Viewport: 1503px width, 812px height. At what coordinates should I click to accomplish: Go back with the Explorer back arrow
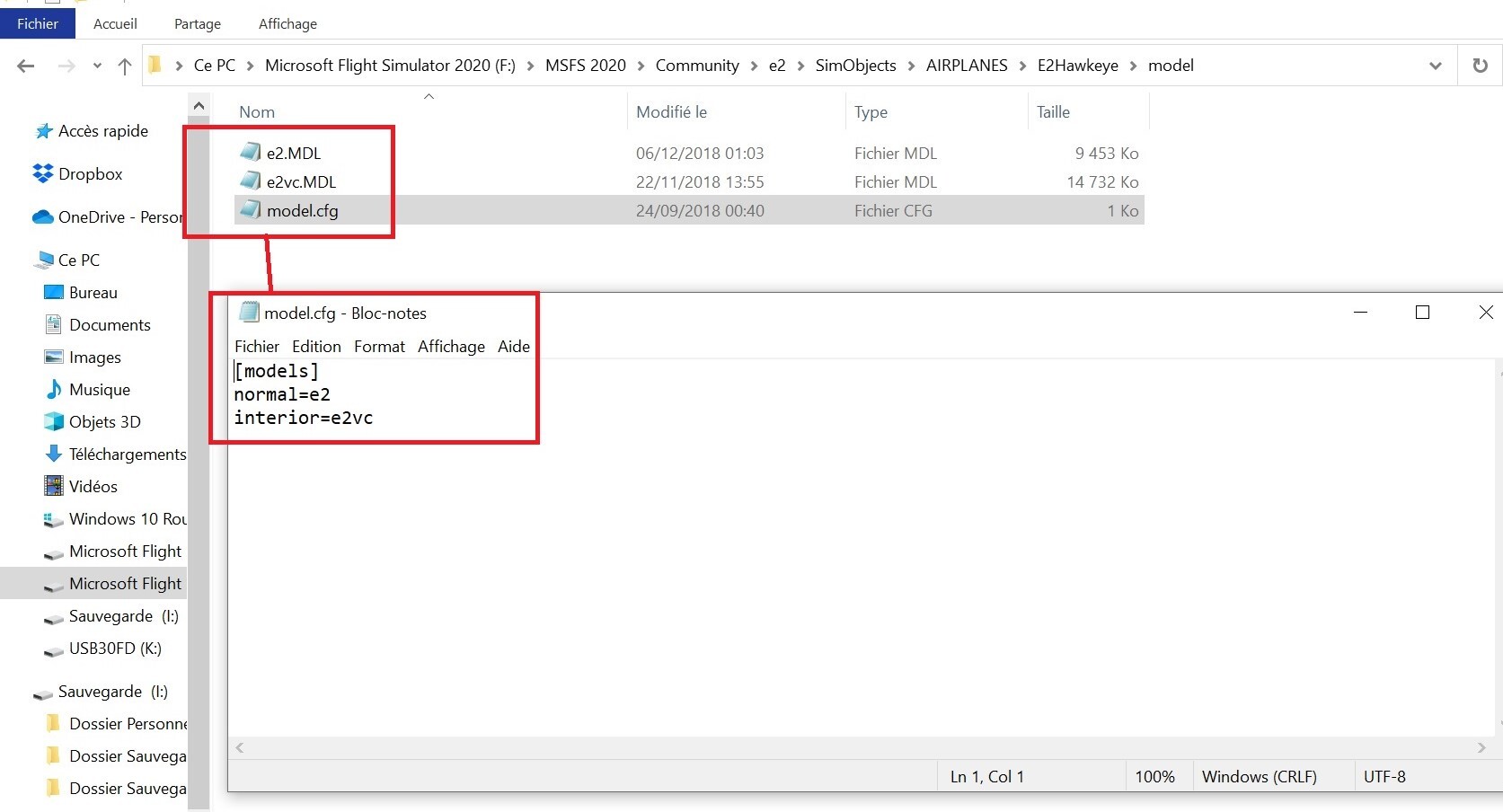(26, 66)
